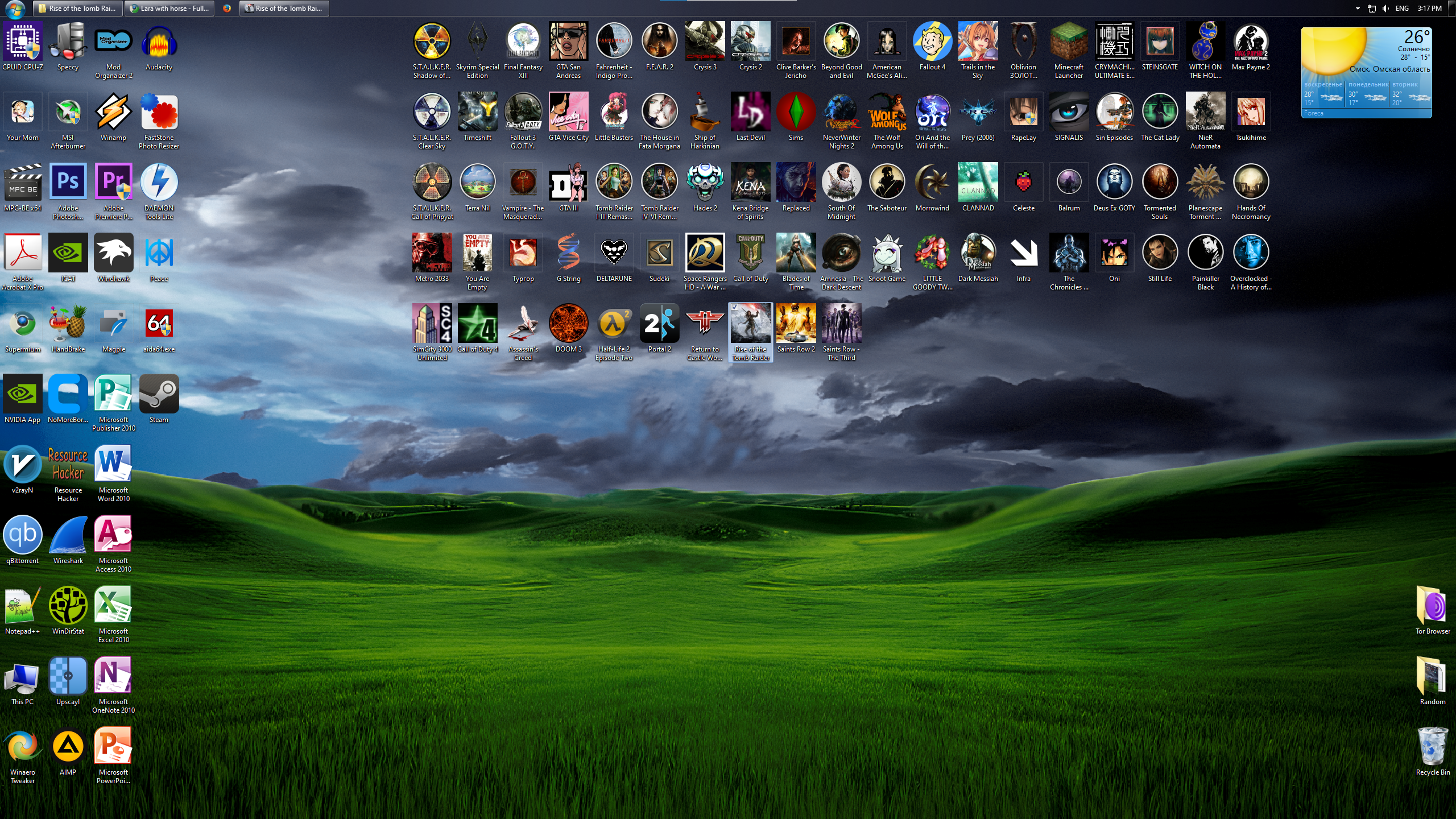Open the Portal 2 shortcut
The width and height of the screenshot is (1456, 819).
pyautogui.click(x=660, y=323)
